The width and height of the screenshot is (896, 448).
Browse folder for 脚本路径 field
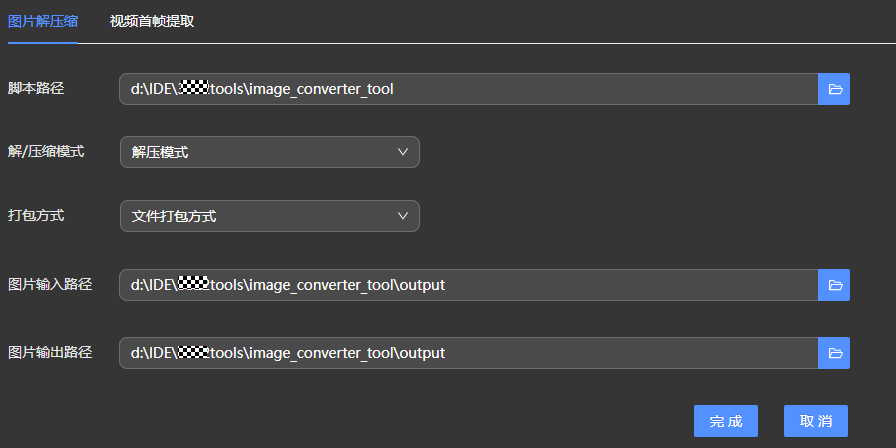point(834,89)
